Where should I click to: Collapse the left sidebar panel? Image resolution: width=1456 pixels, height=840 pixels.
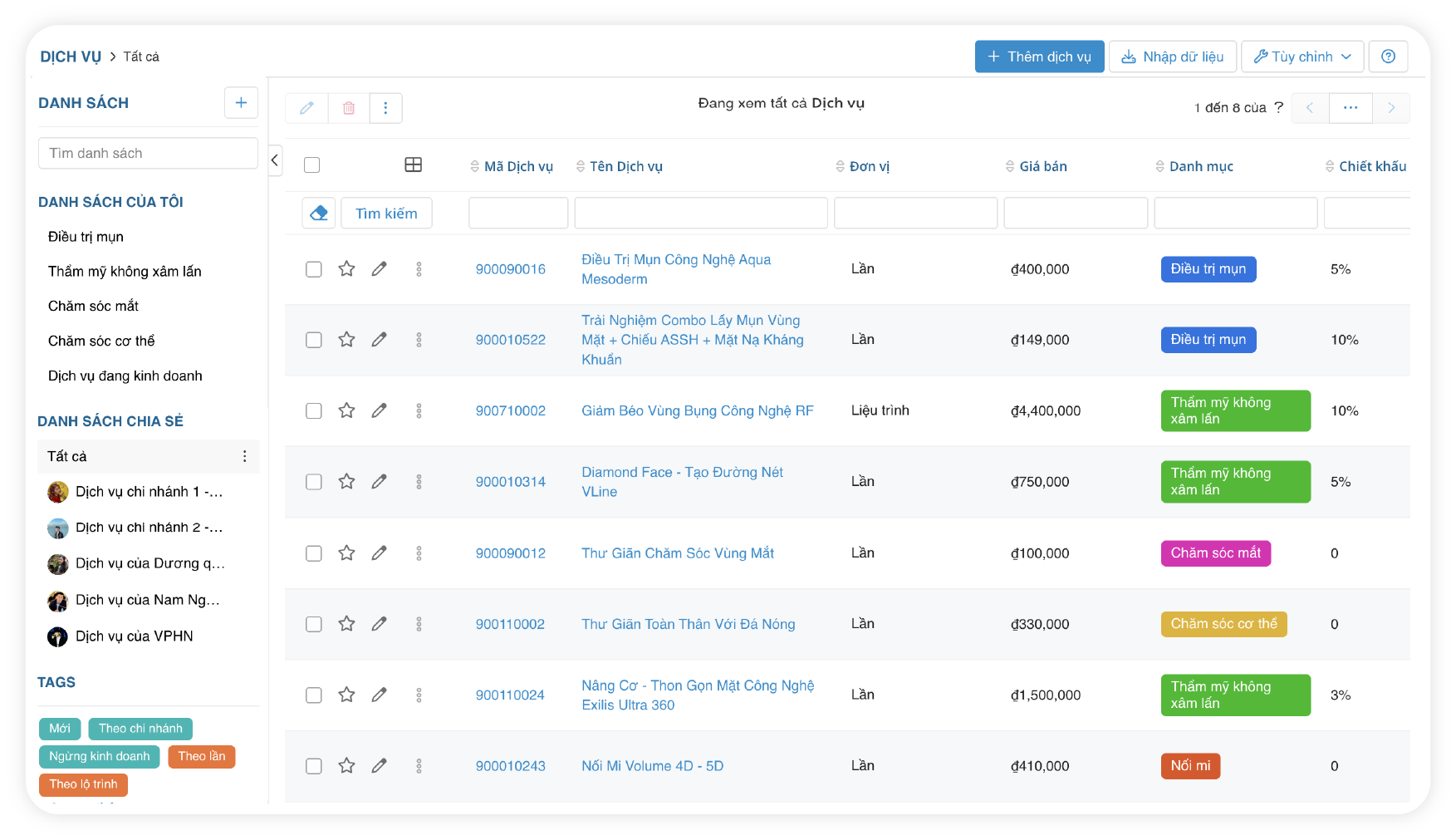pyautogui.click(x=275, y=160)
